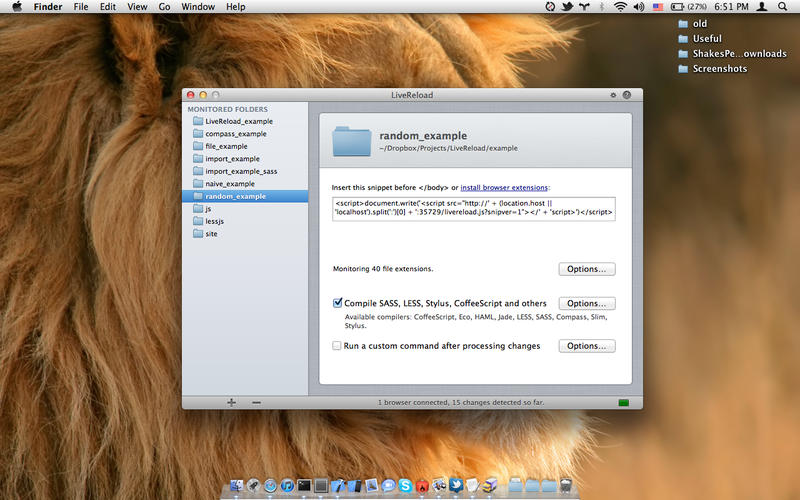Screen dimensions: 800x500
Task: Open Options next to compile SASS checkbox
Action: pyautogui.click(x=587, y=304)
